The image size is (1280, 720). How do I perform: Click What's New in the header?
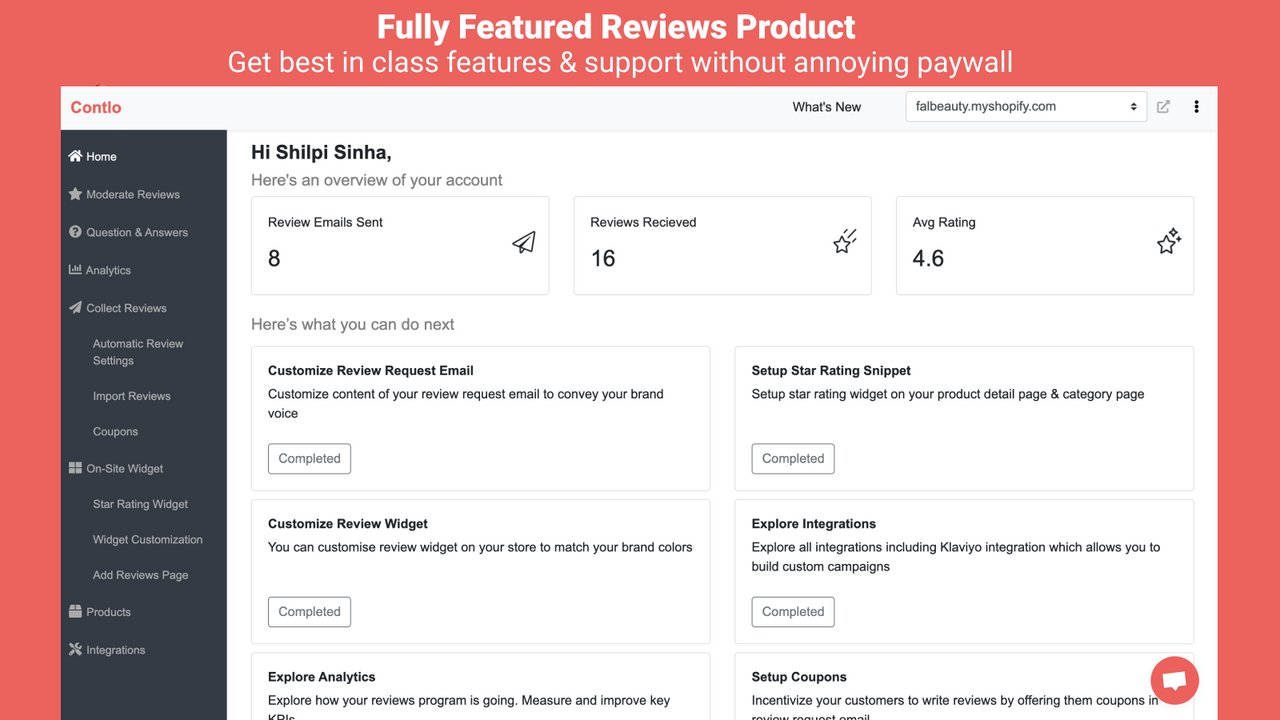(826, 106)
